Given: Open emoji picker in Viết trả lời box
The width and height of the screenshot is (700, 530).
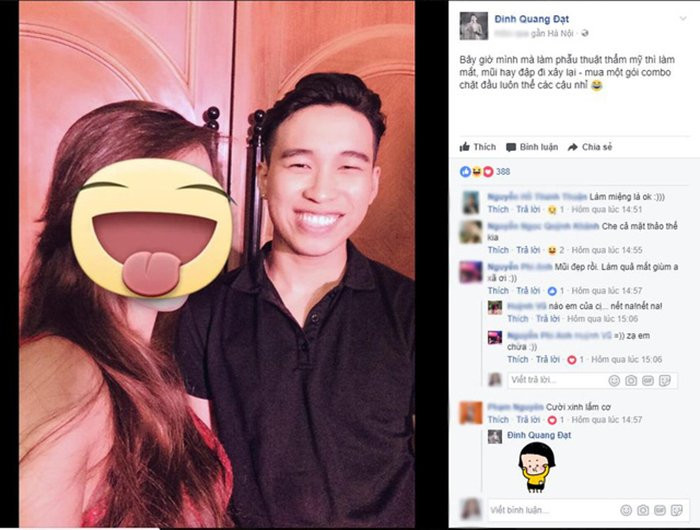Looking at the screenshot, I should coord(614,380).
